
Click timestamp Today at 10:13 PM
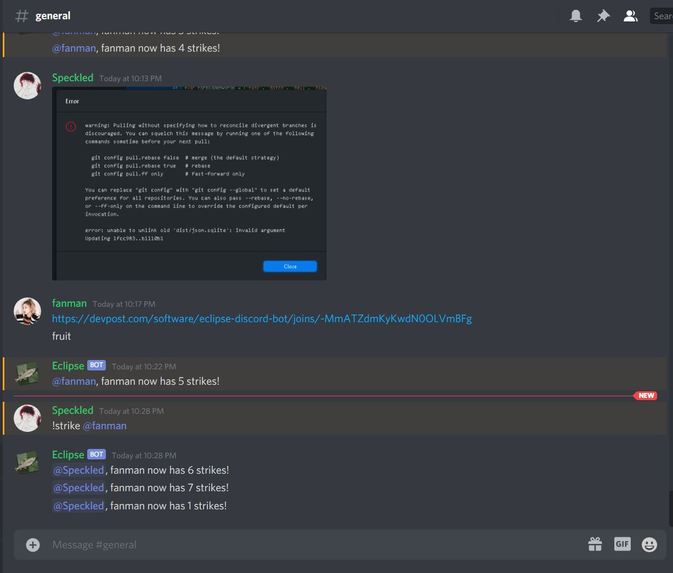[130, 79]
